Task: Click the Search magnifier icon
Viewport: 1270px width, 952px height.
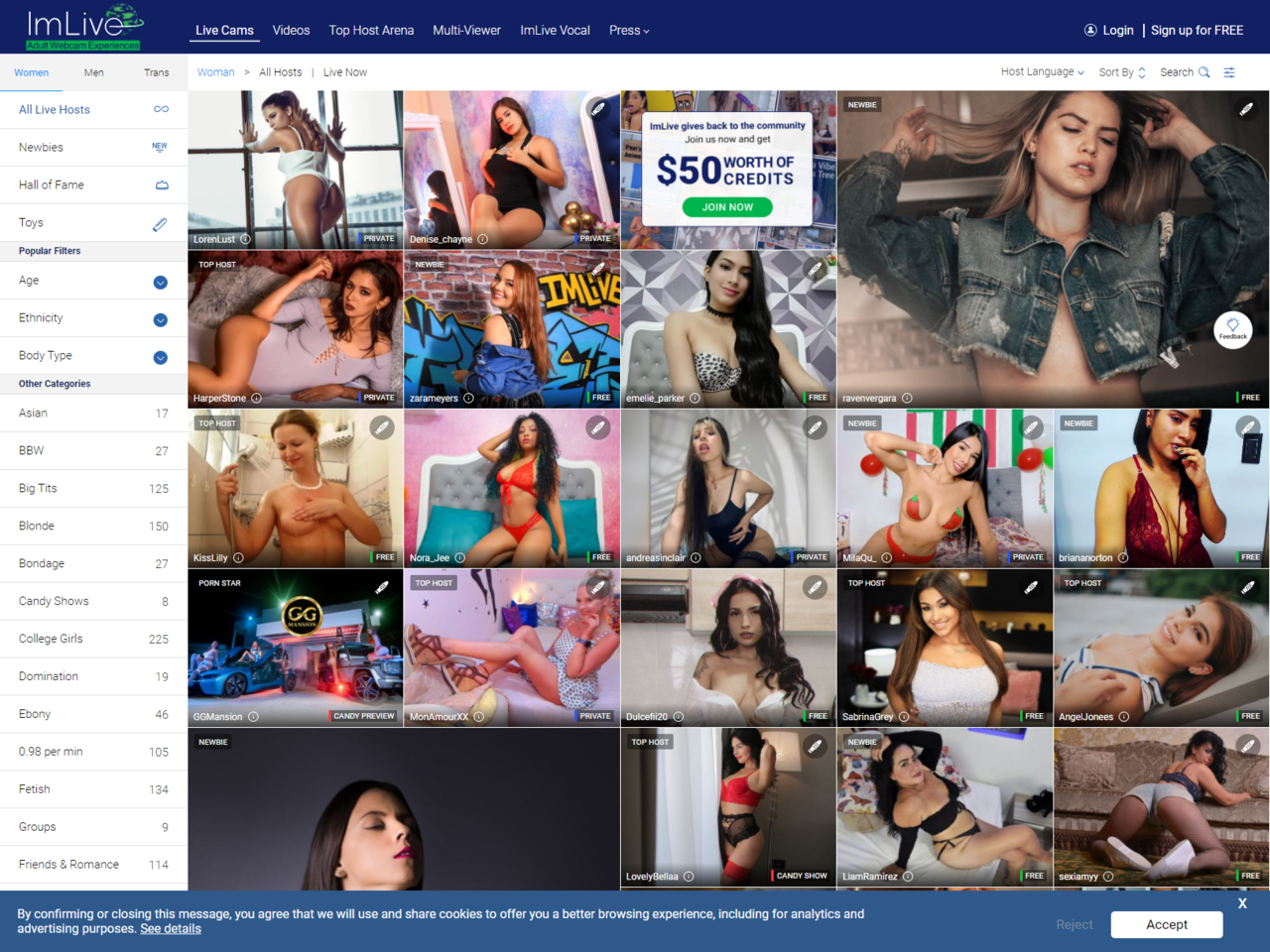Action: (1205, 72)
